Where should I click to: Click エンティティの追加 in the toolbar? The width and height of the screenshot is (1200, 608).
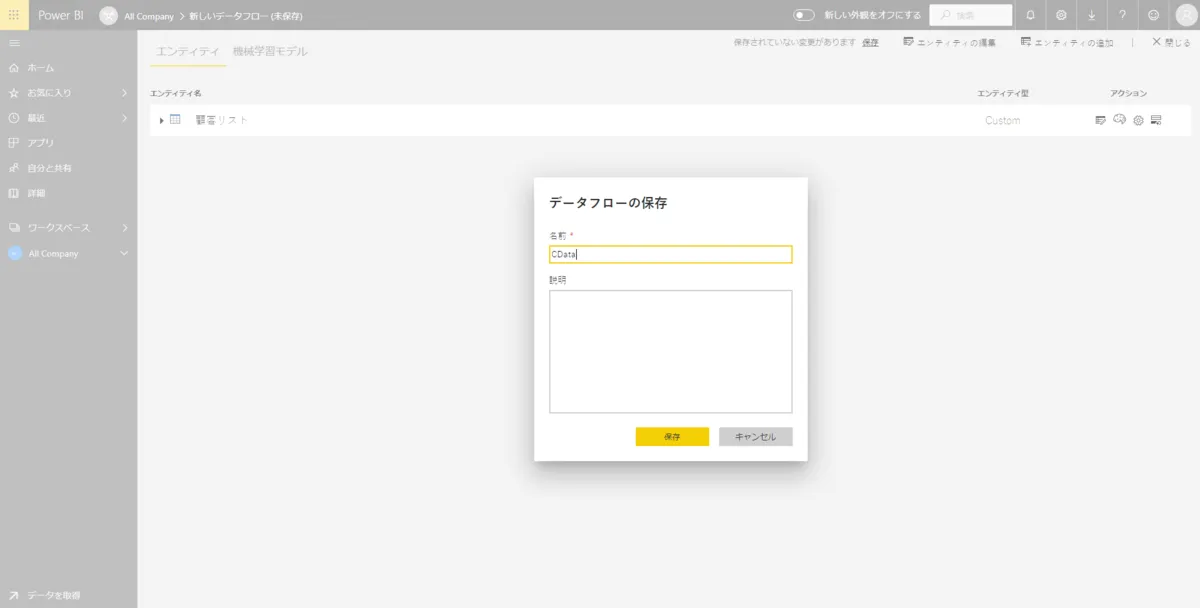coord(1067,43)
